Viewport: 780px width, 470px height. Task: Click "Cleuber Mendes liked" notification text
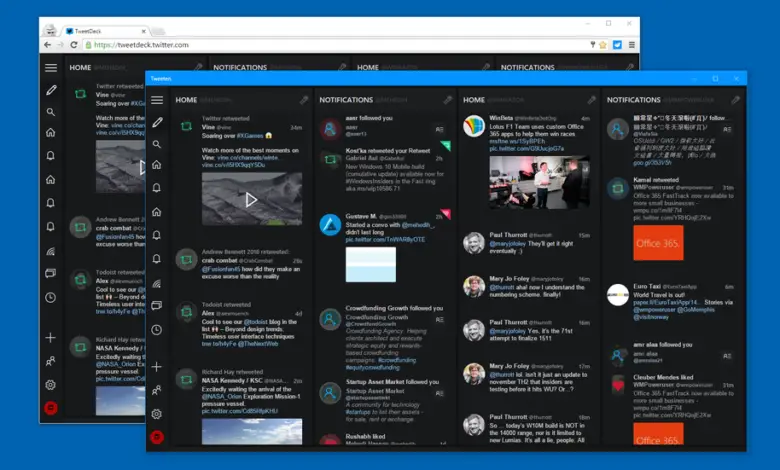(x=663, y=377)
